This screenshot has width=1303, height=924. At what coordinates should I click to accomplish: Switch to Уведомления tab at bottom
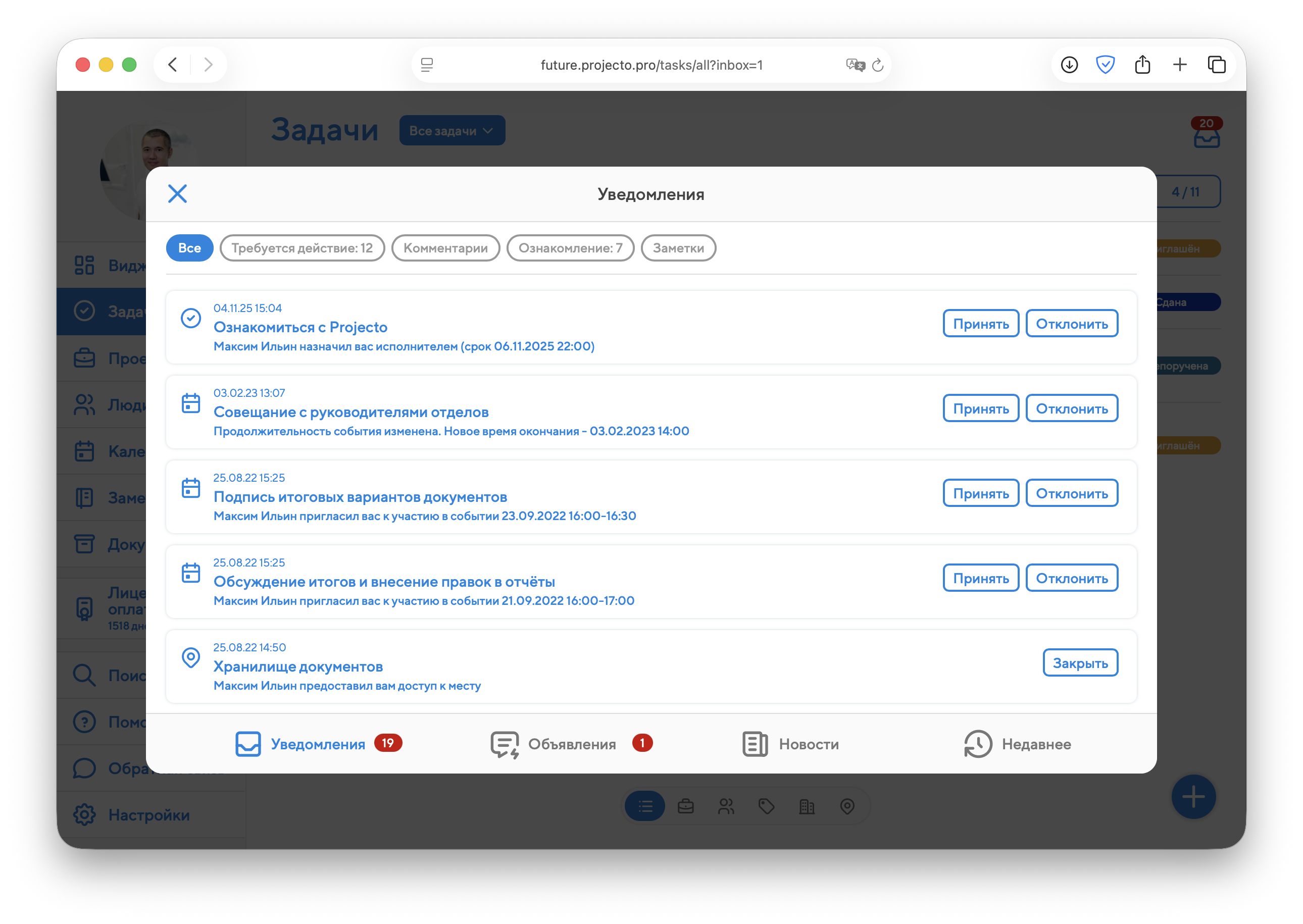(x=317, y=744)
